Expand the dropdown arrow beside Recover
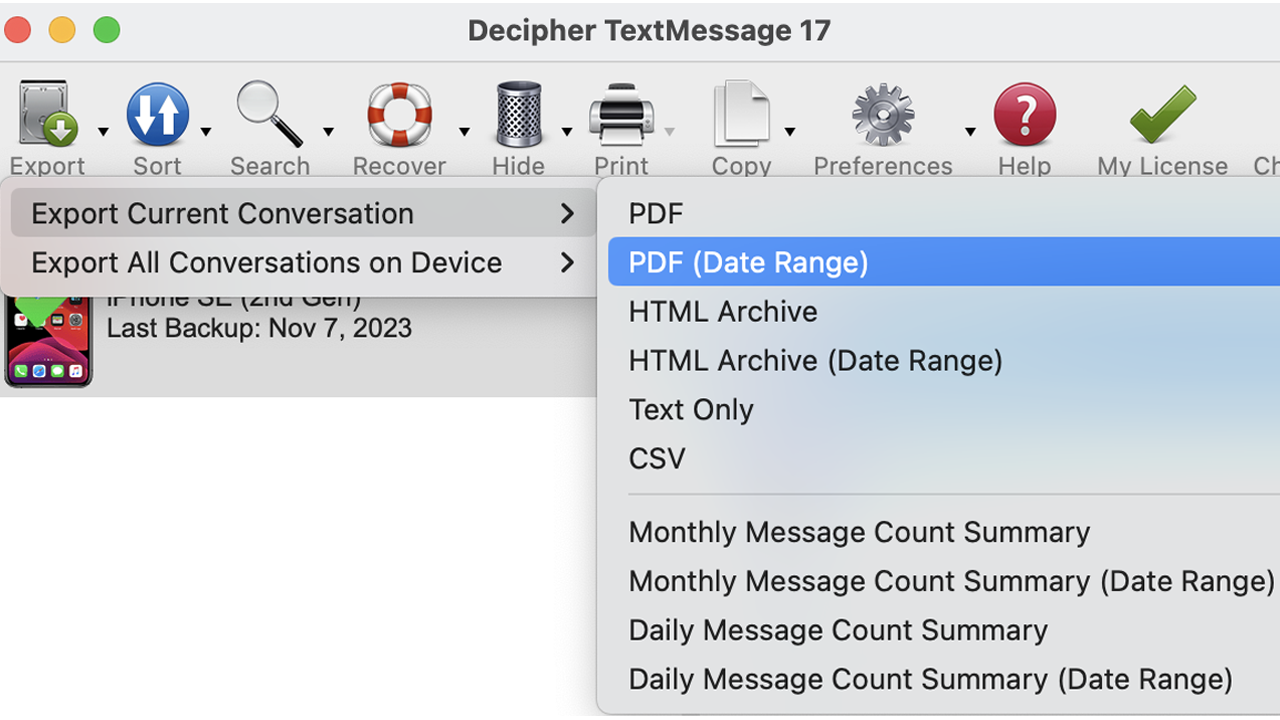The height and width of the screenshot is (720, 1280). [464, 132]
